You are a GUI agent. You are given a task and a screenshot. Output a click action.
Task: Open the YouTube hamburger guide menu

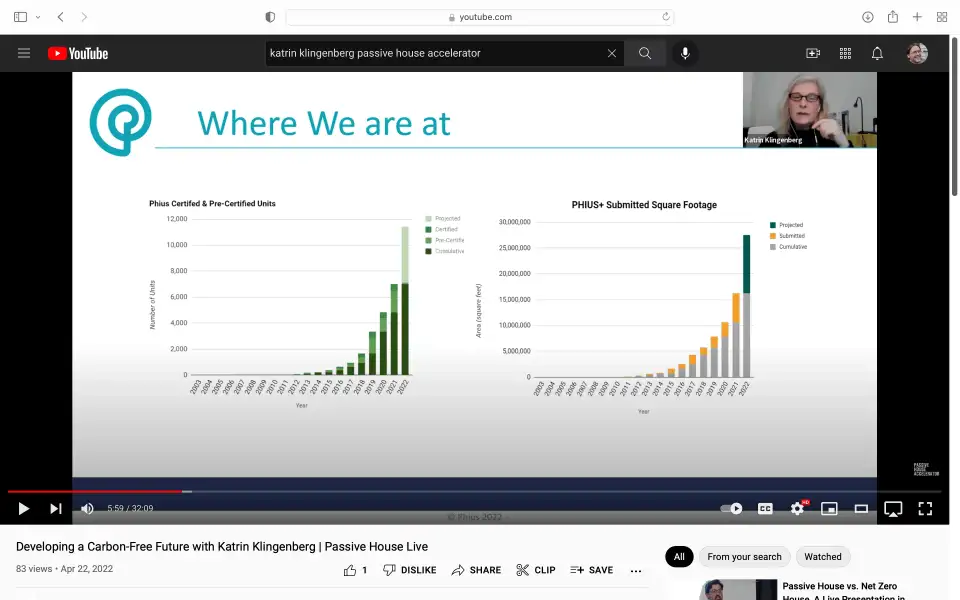[x=24, y=53]
